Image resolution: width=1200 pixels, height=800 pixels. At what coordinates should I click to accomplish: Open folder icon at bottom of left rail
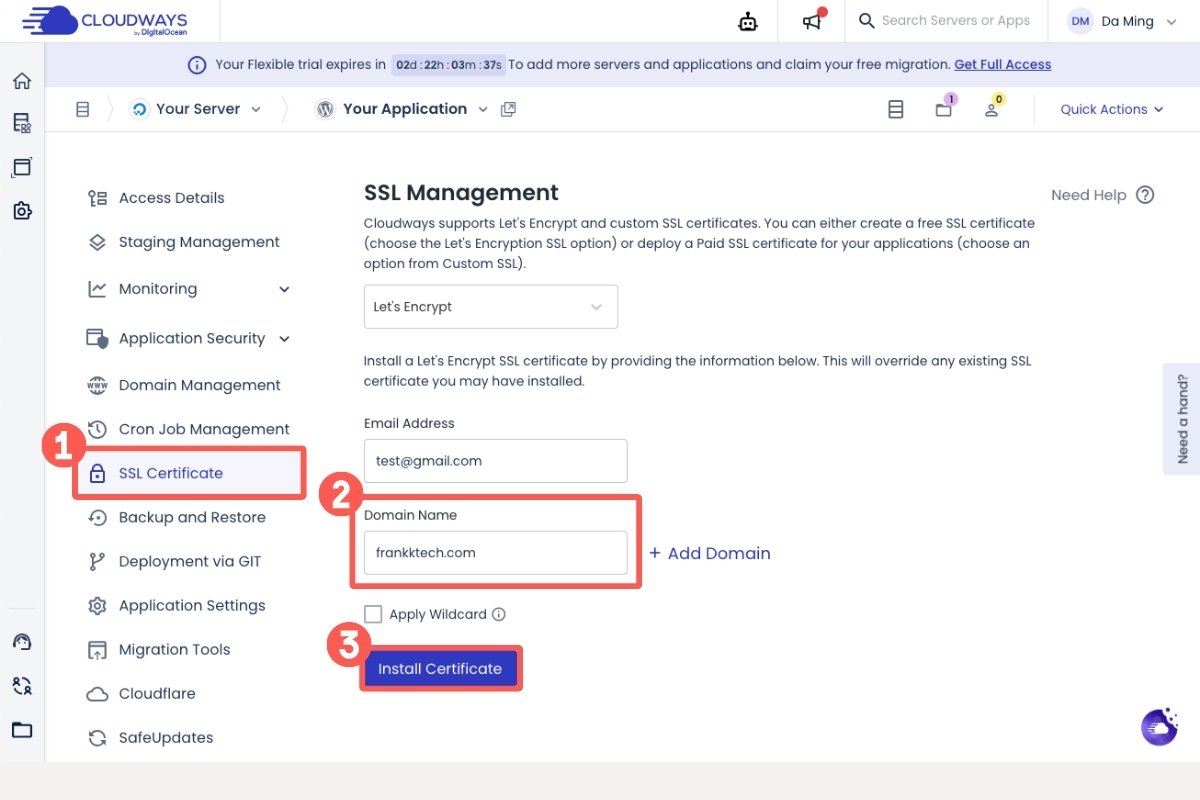(x=22, y=730)
